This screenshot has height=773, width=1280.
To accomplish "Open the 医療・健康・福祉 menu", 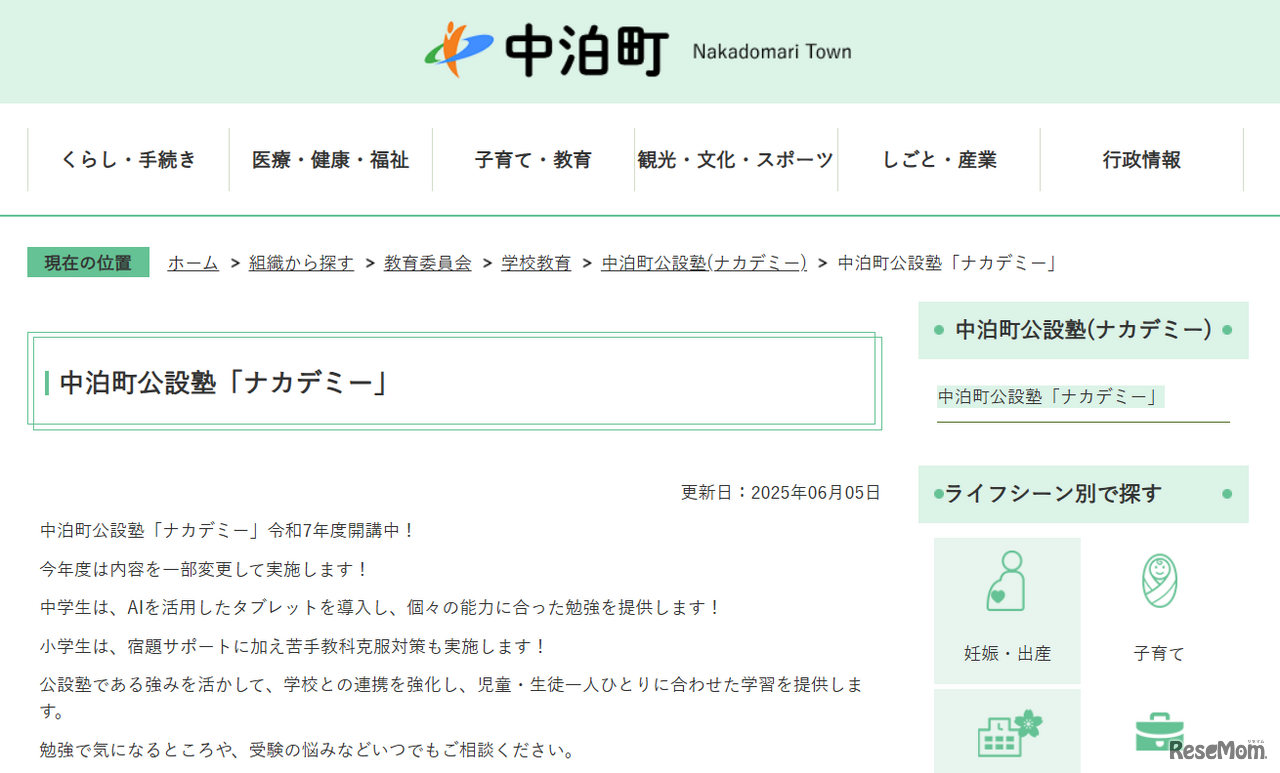I will pyautogui.click(x=331, y=160).
